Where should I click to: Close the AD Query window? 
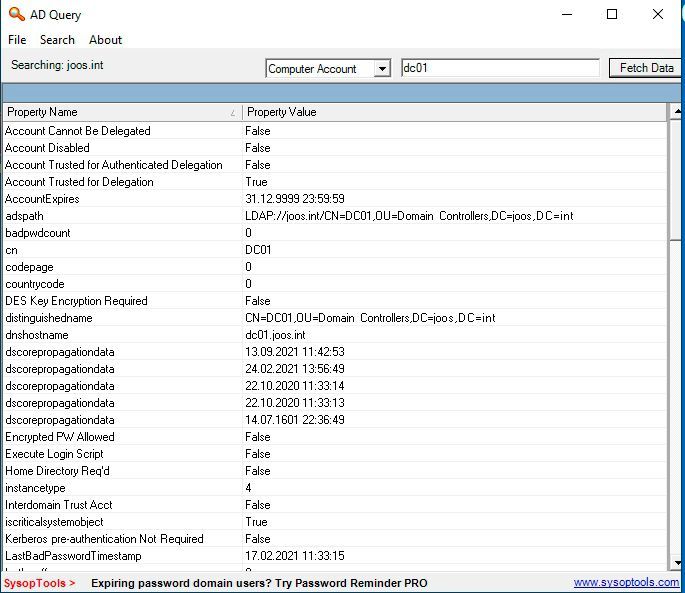(x=657, y=14)
